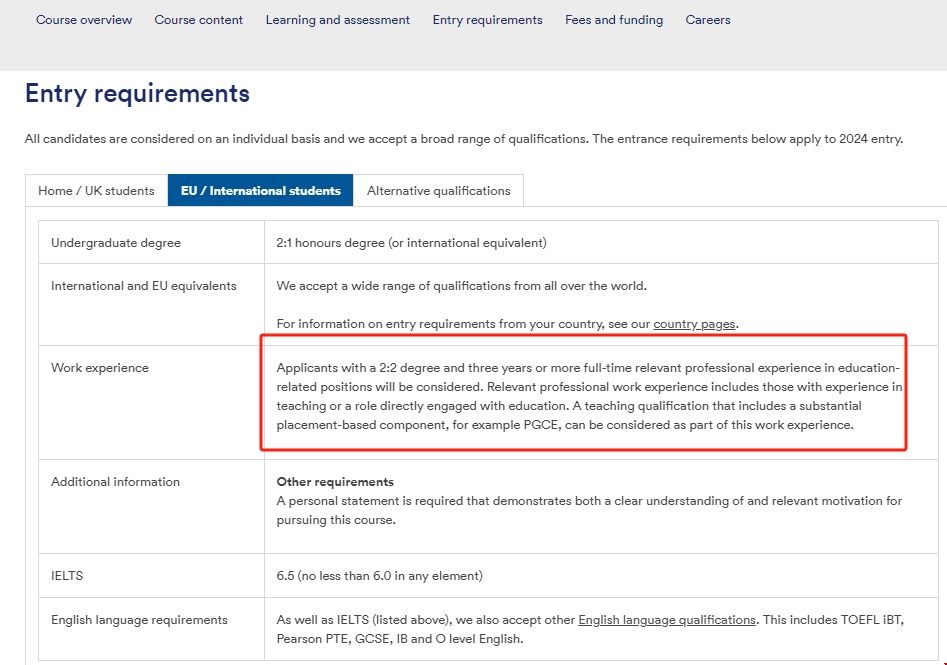Open the English language qualifications link

pyautogui.click(x=666, y=620)
